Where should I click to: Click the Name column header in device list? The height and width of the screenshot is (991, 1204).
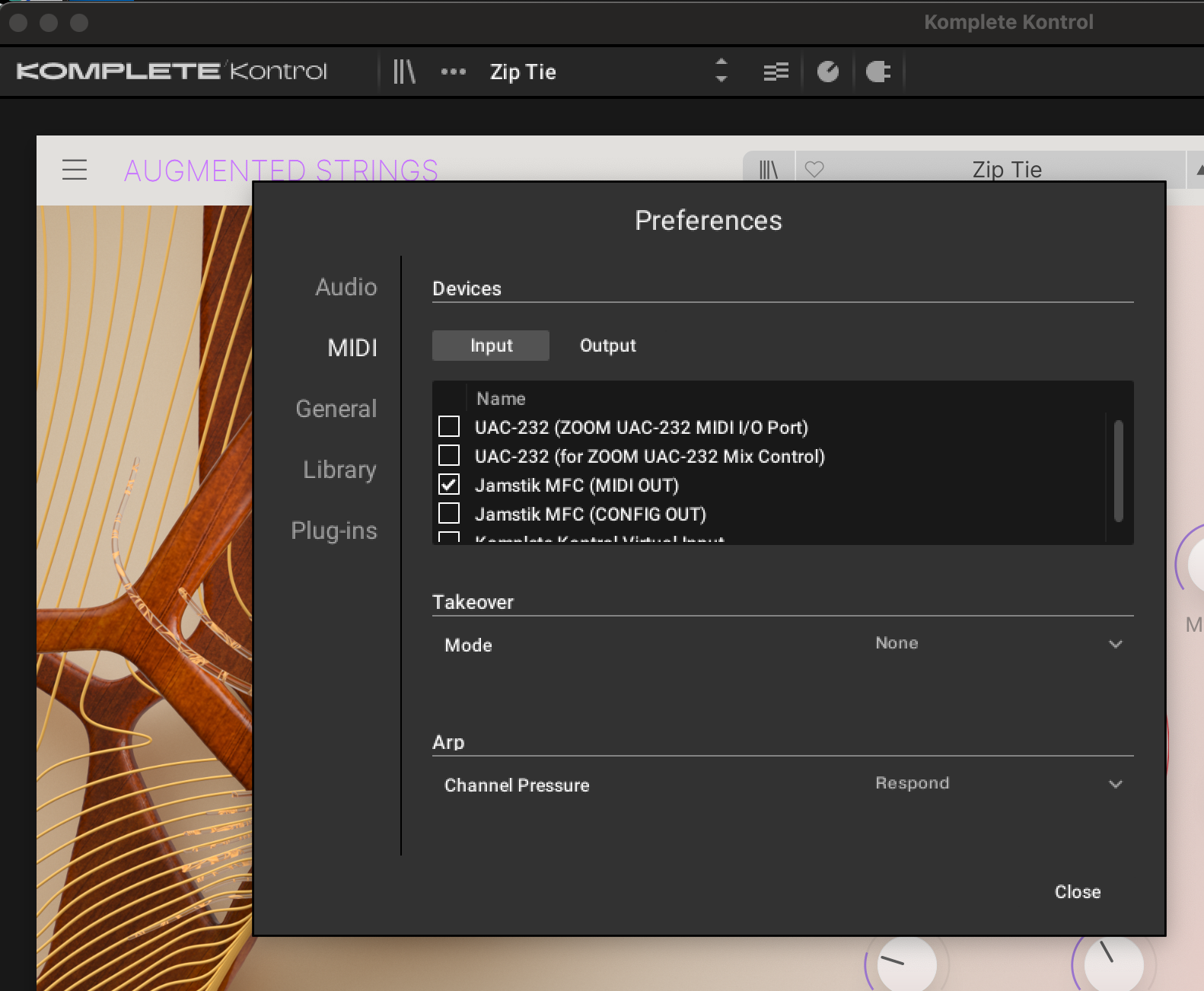pos(501,399)
